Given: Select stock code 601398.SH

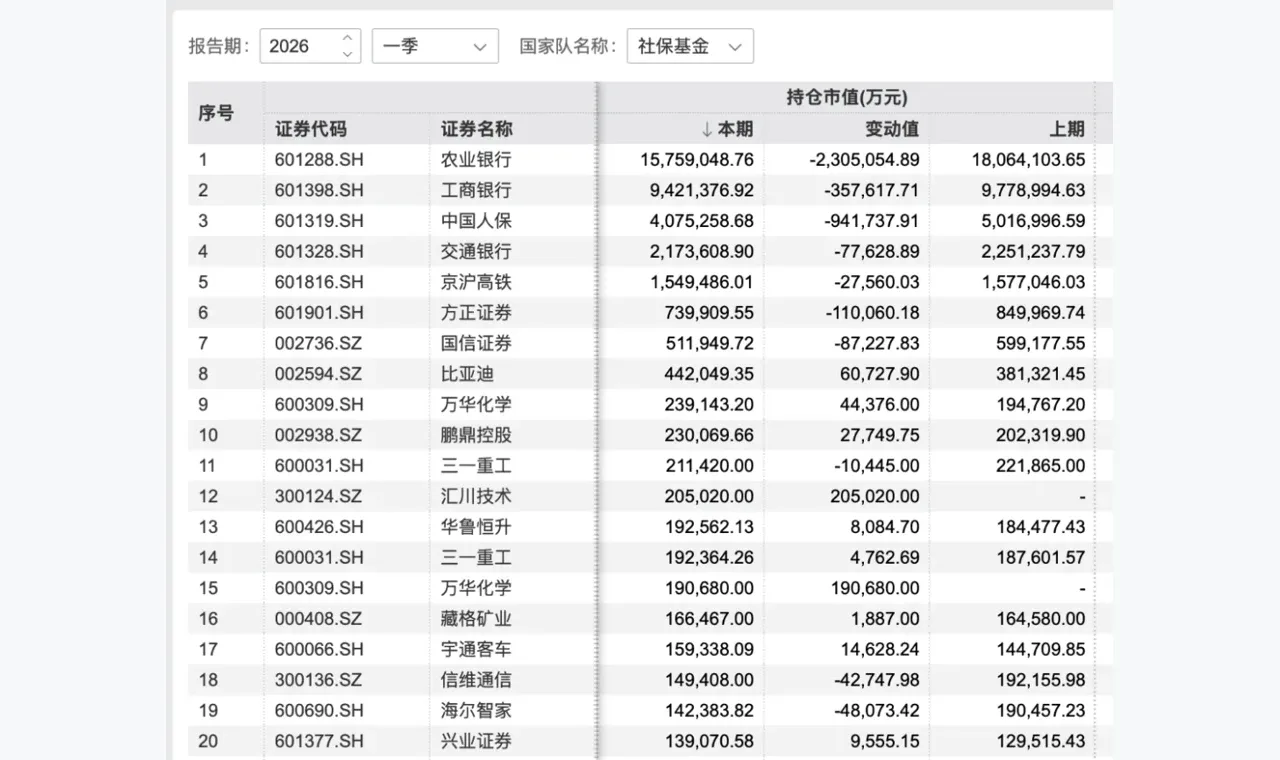Looking at the screenshot, I should tap(319, 190).
